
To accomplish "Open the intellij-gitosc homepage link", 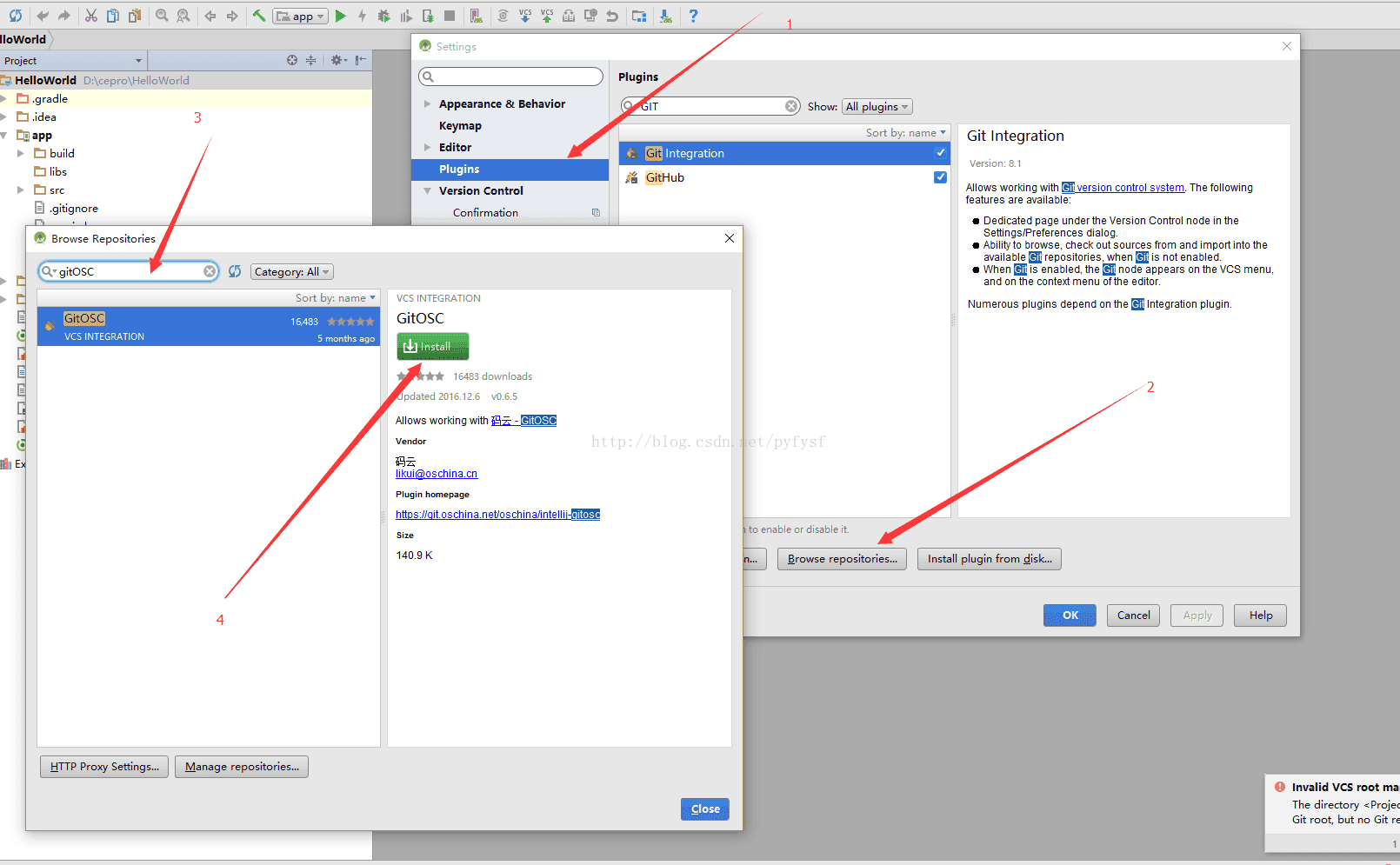I will (x=497, y=515).
